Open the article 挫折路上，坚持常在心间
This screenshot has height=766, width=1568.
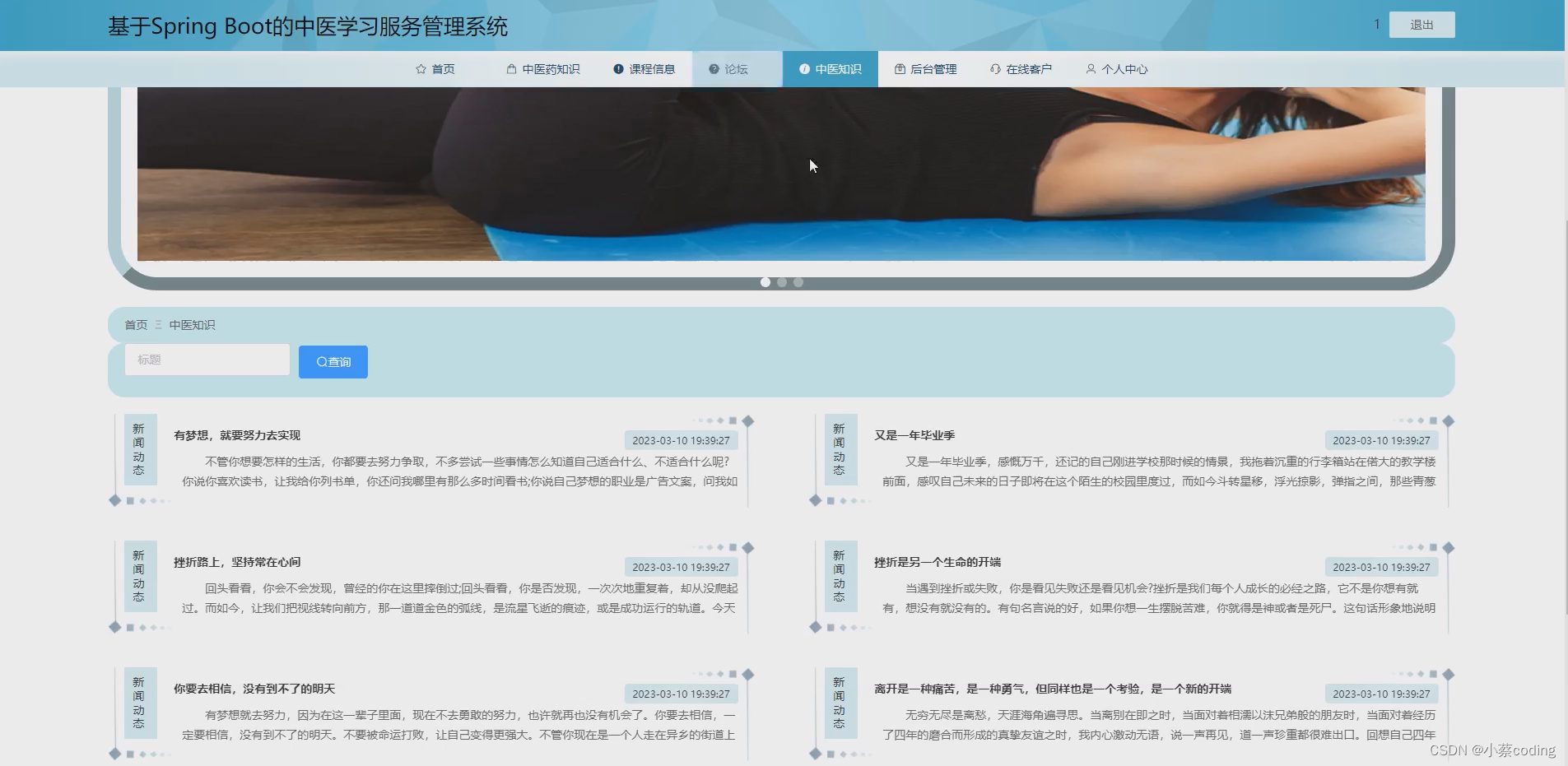click(x=237, y=562)
